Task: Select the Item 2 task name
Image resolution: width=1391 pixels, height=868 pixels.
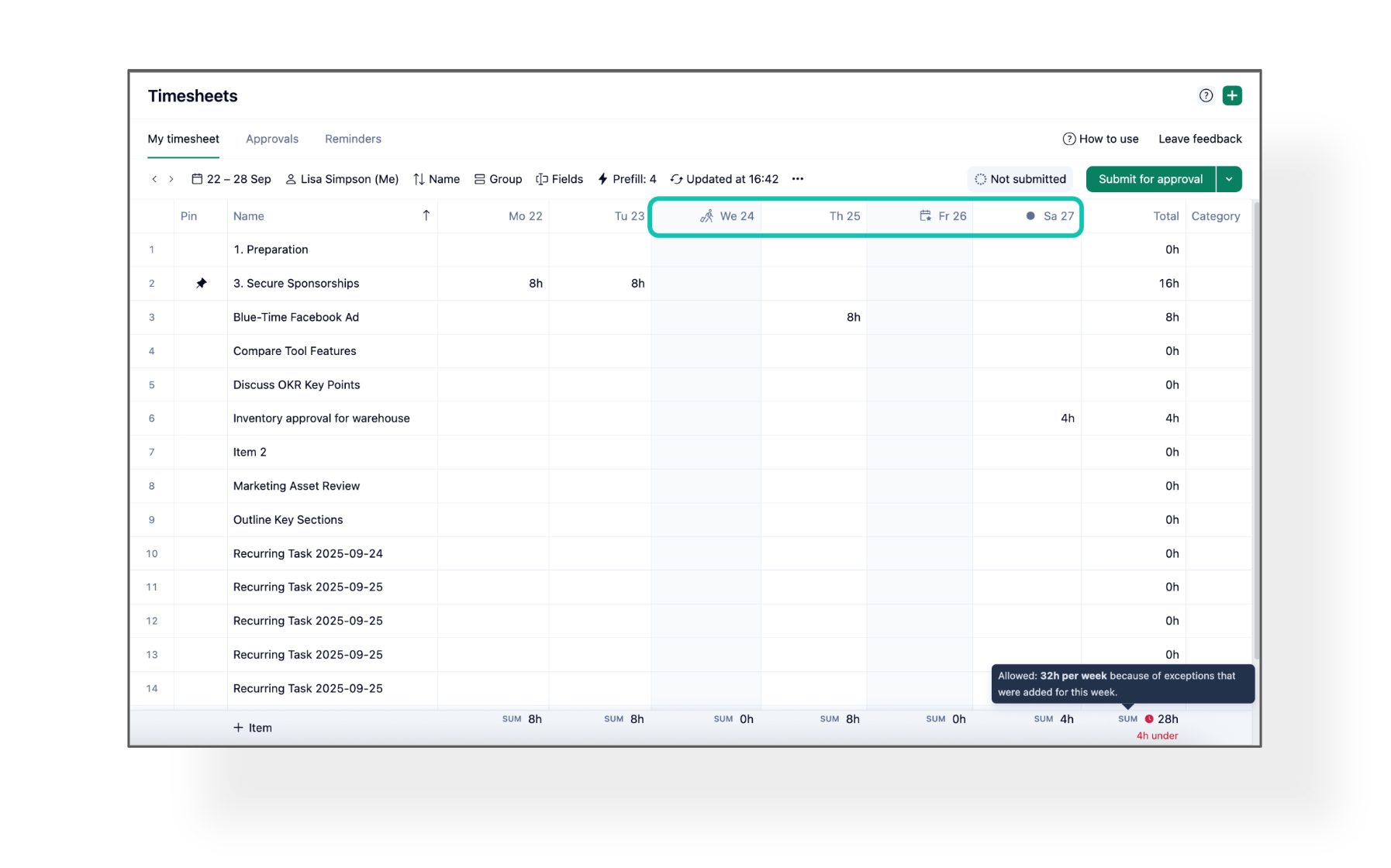Action: point(250,453)
